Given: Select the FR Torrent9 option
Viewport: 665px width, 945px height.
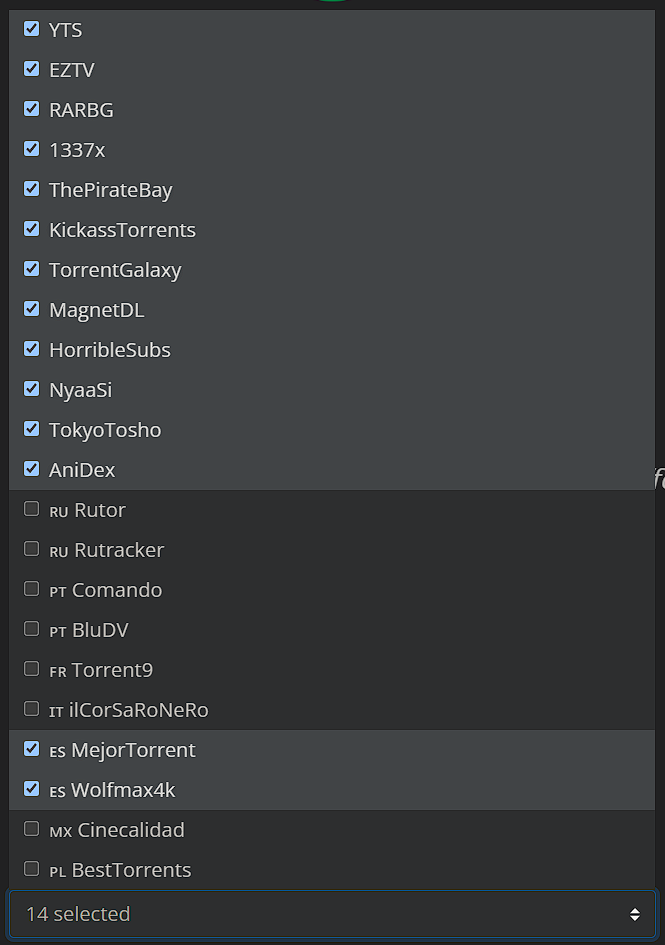Looking at the screenshot, I should pyautogui.click(x=31, y=669).
